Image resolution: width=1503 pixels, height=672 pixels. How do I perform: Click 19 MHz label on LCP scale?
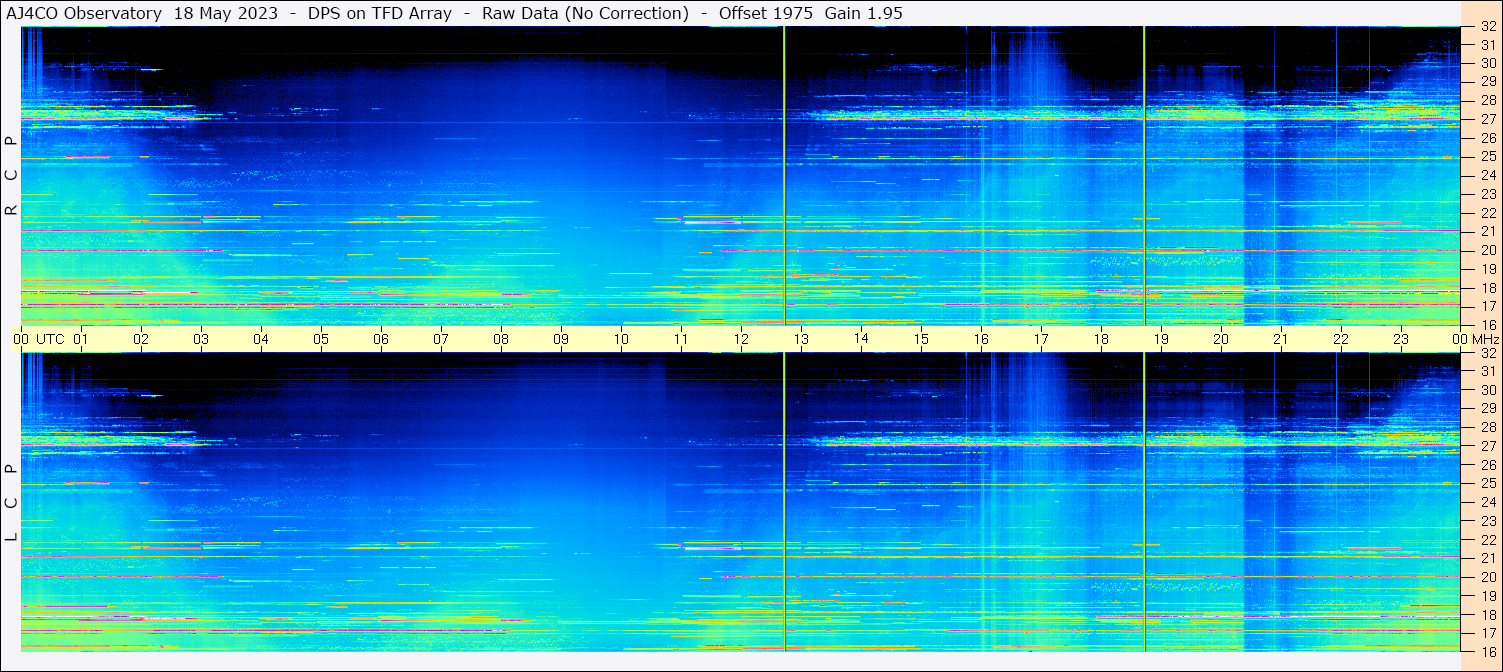(1487, 596)
